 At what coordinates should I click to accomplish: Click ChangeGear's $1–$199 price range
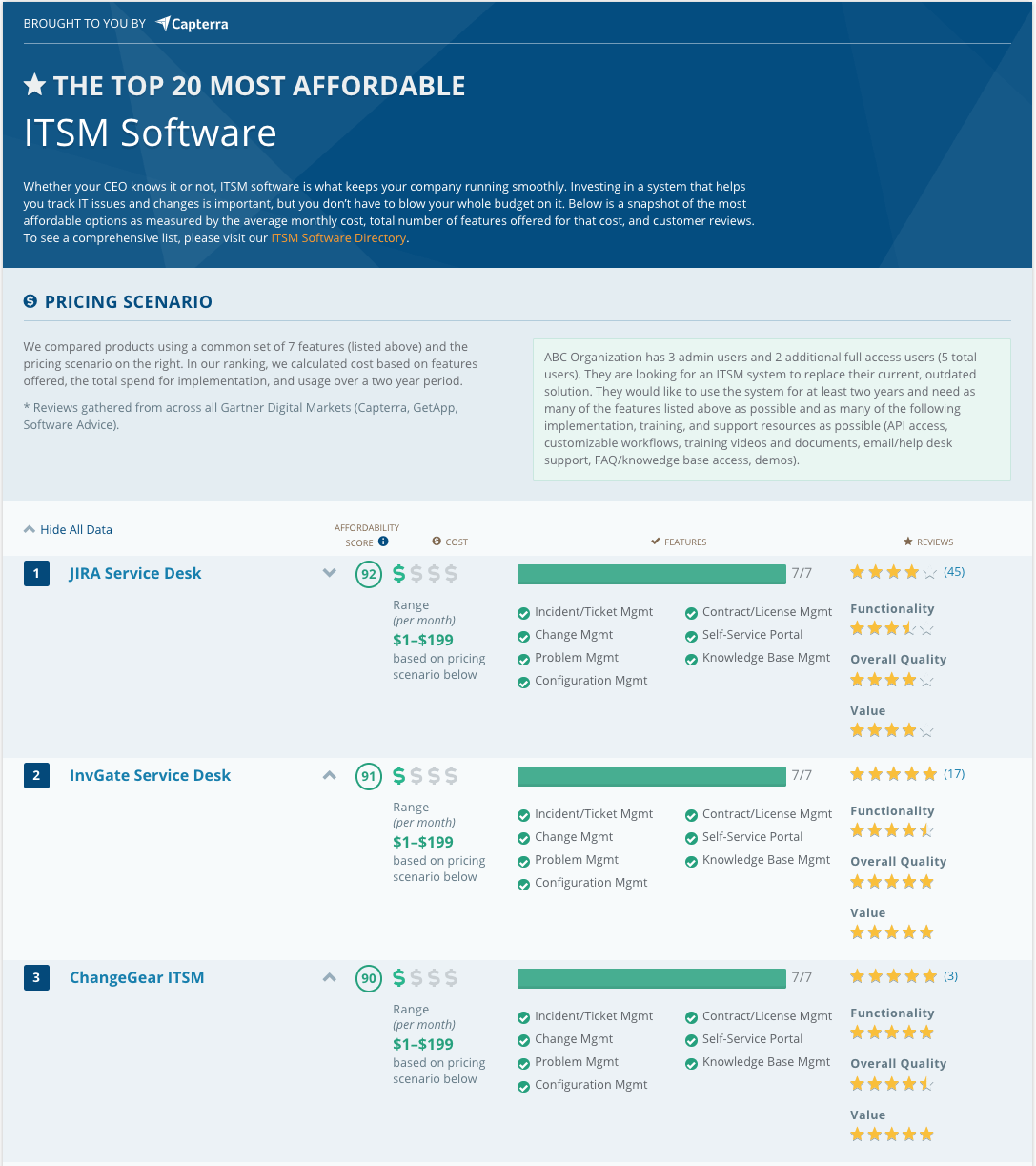coord(423,1044)
